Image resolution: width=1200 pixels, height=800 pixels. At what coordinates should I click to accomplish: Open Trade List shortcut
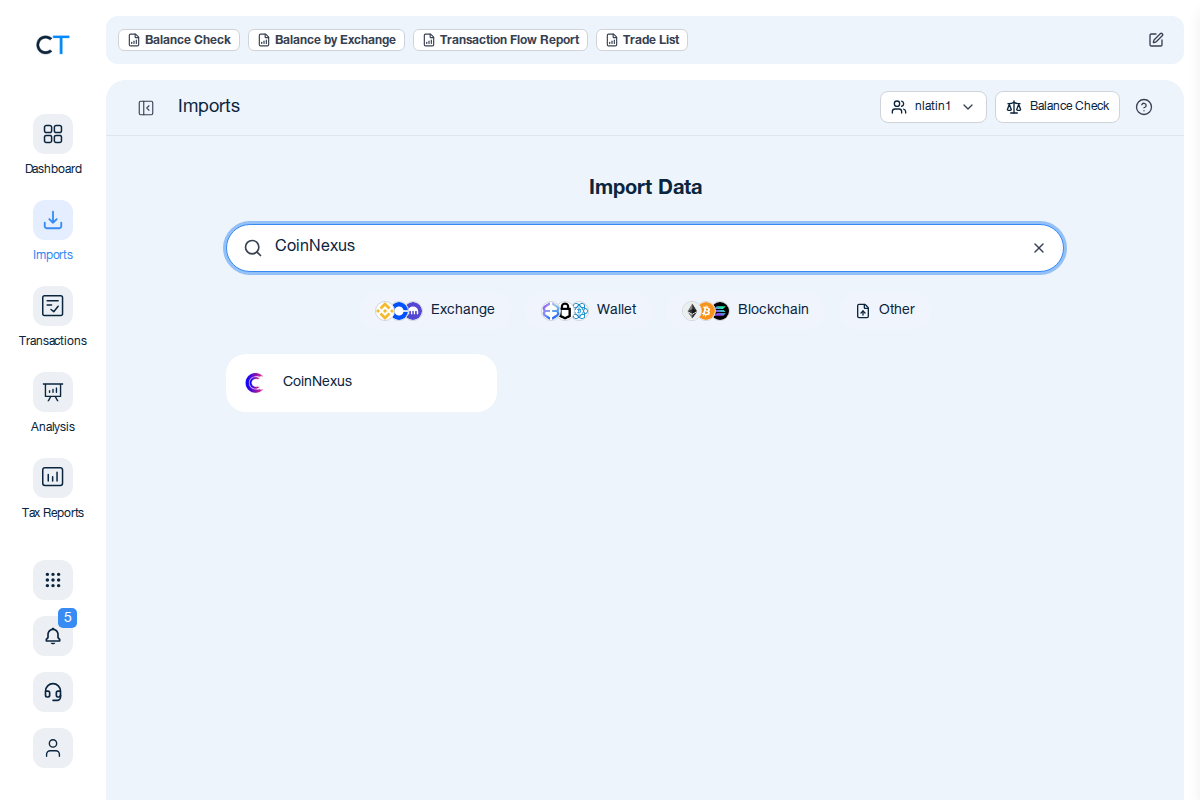(642, 40)
